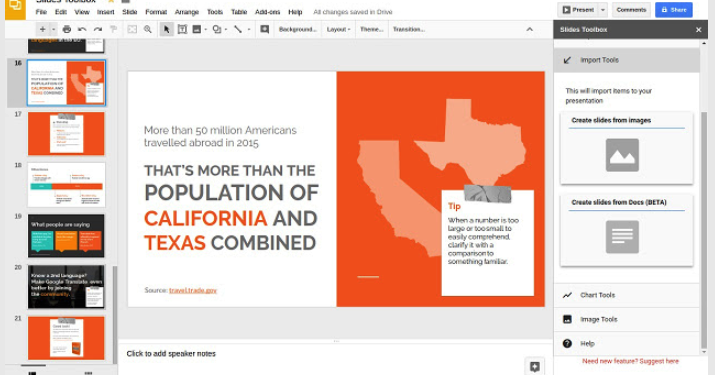Select the zoom magnifier tool
Image resolution: width=715 pixels, height=375 pixels.
[148, 29]
